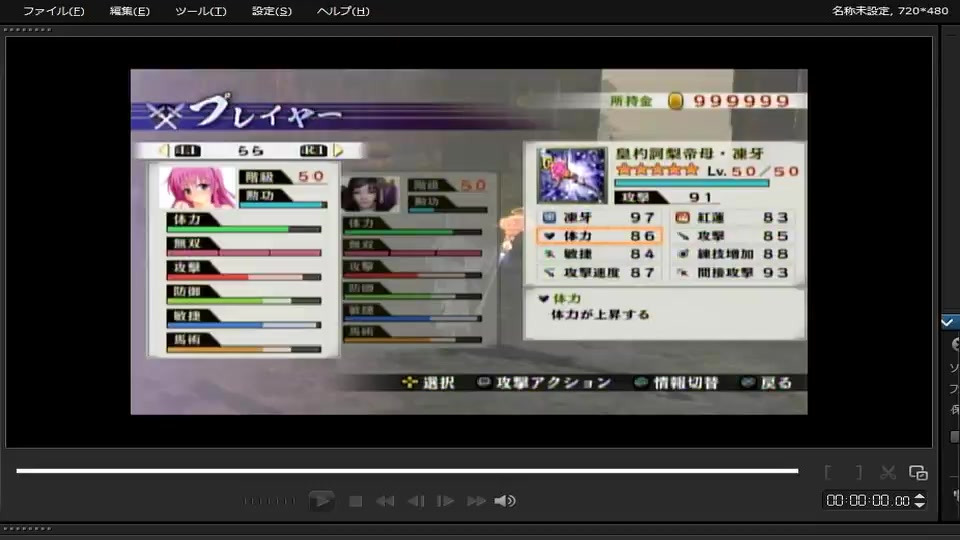
Task: Click the project title 名称未設定, 720*480
Action: (890, 10)
